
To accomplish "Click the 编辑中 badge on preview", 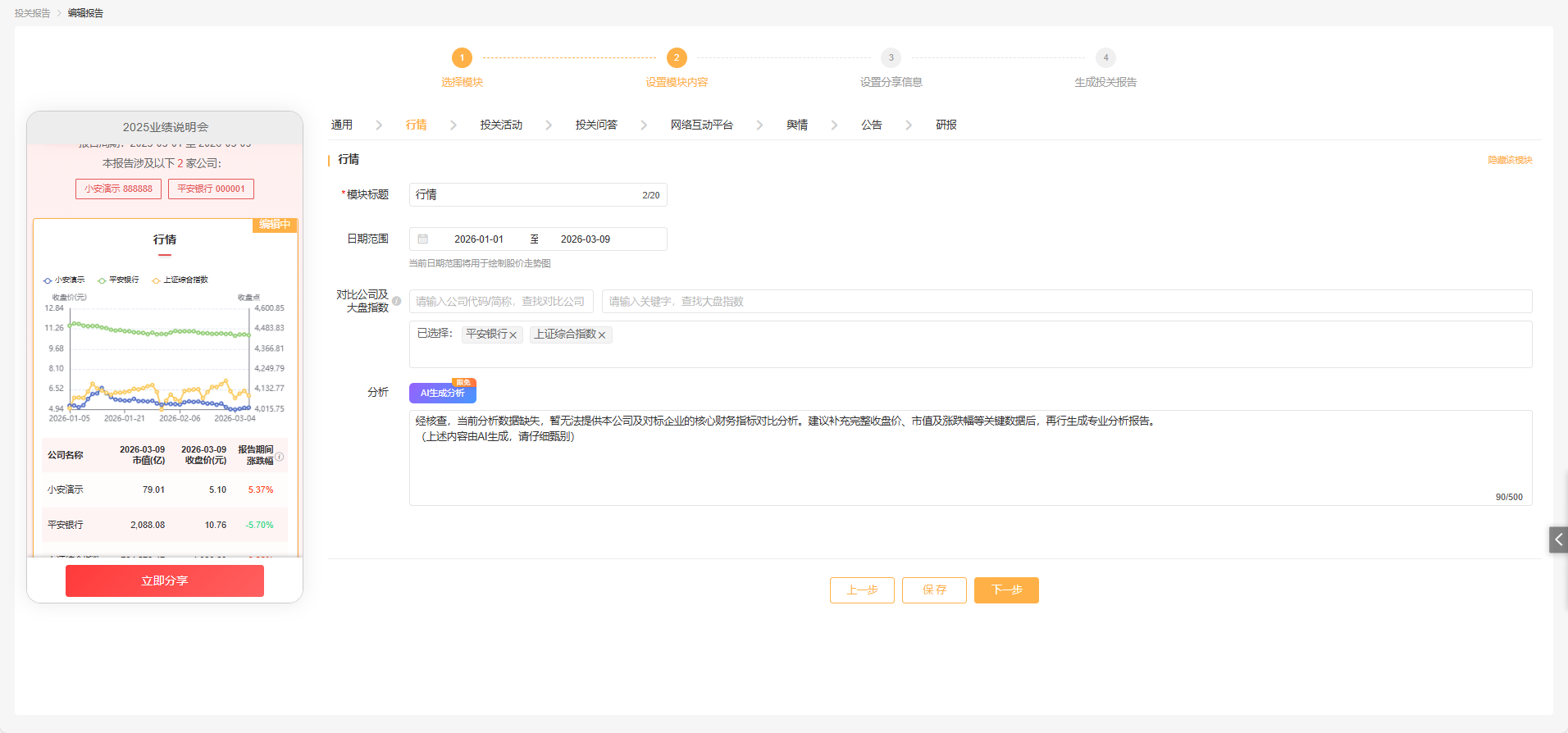I will point(275,225).
